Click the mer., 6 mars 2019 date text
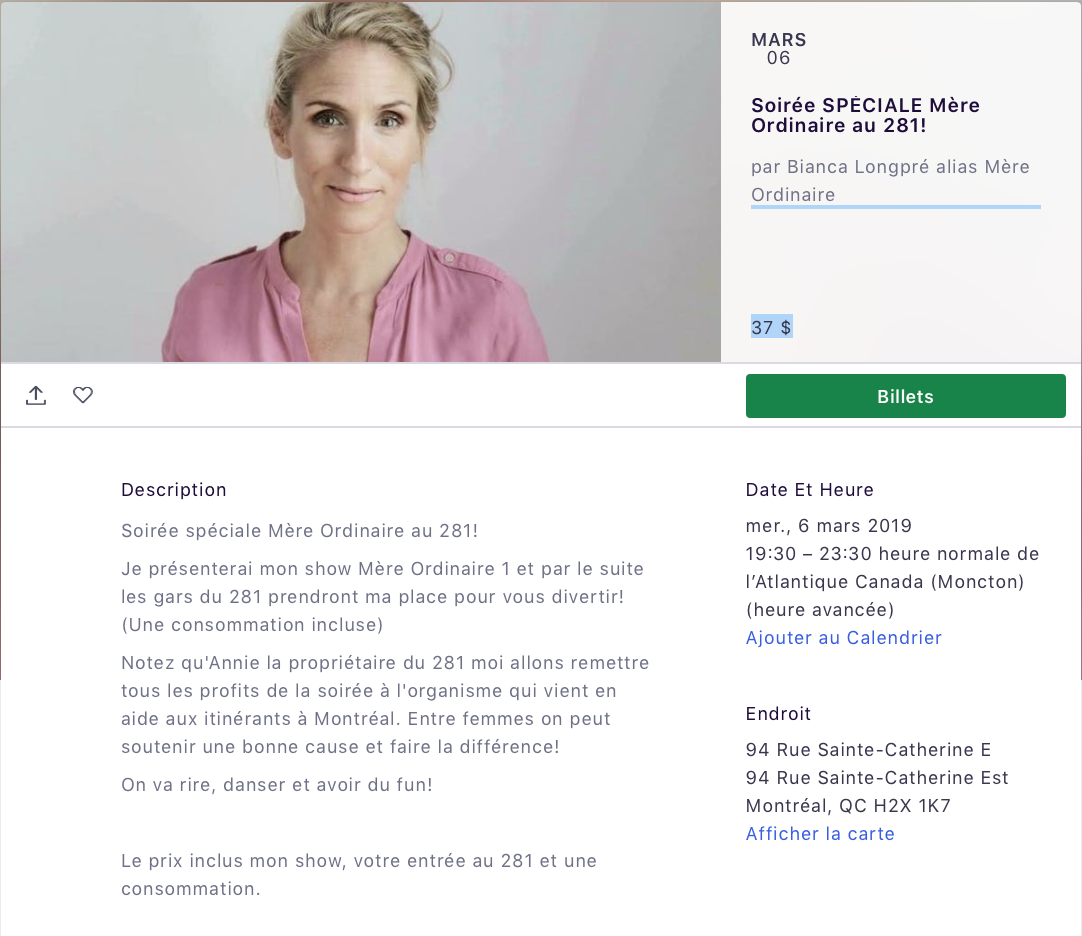This screenshot has height=936, width=1082. (829, 526)
